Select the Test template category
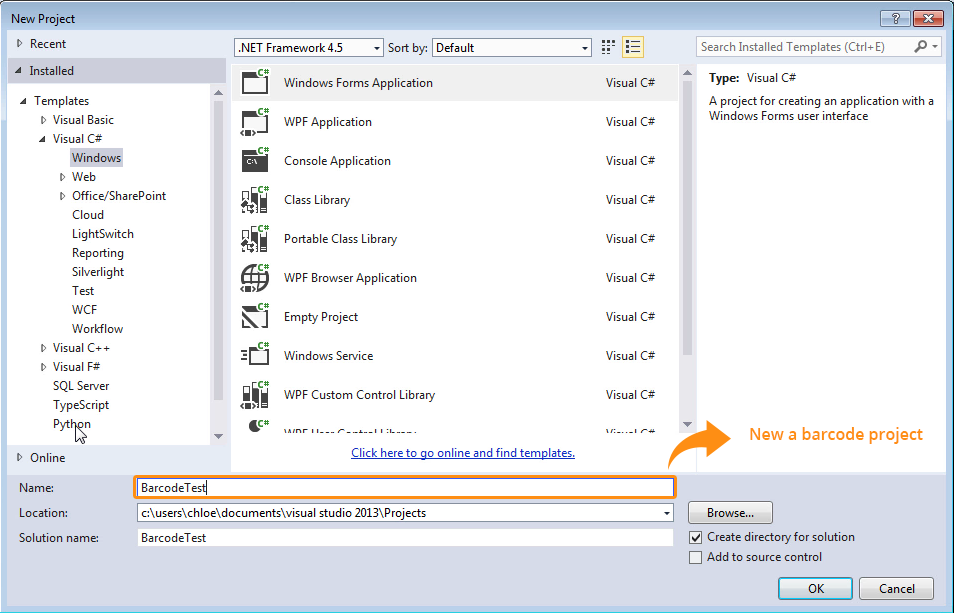The height and width of the screenshot is (613, 954). (x=83, y=291)
